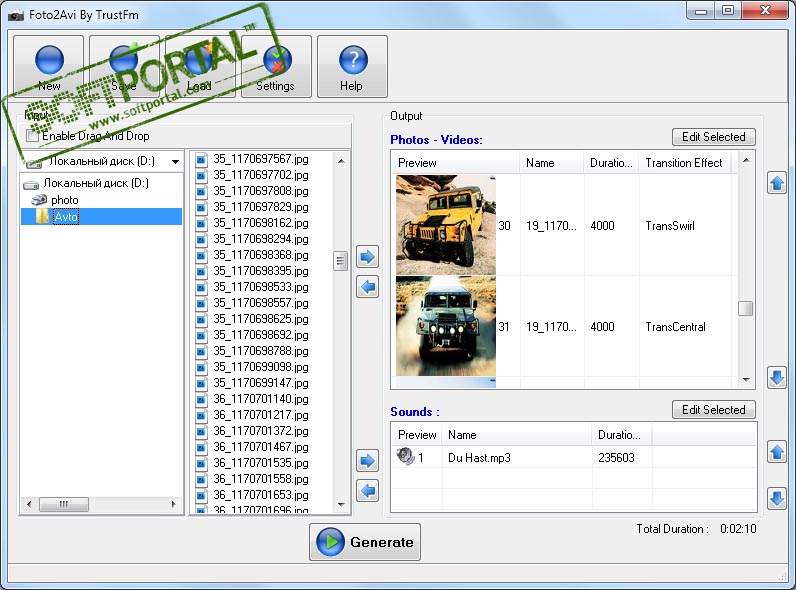
Task: Click the folder tree scroll right arrow
Action: point(174,504)
